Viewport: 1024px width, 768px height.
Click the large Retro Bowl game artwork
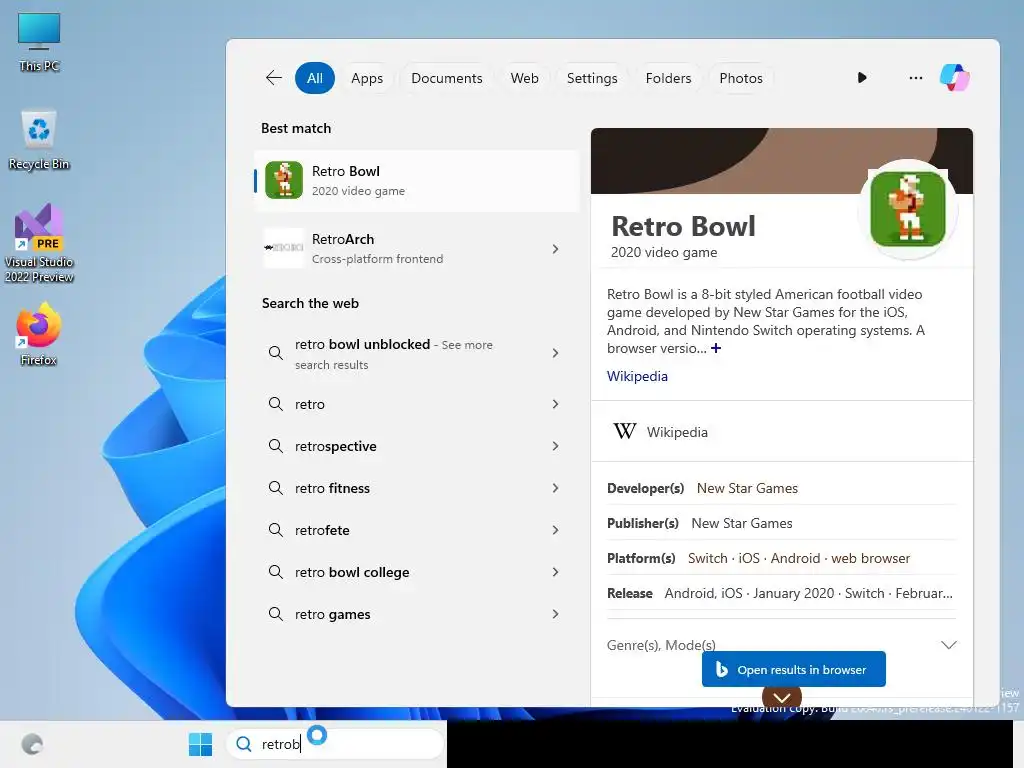coord(908,208)
